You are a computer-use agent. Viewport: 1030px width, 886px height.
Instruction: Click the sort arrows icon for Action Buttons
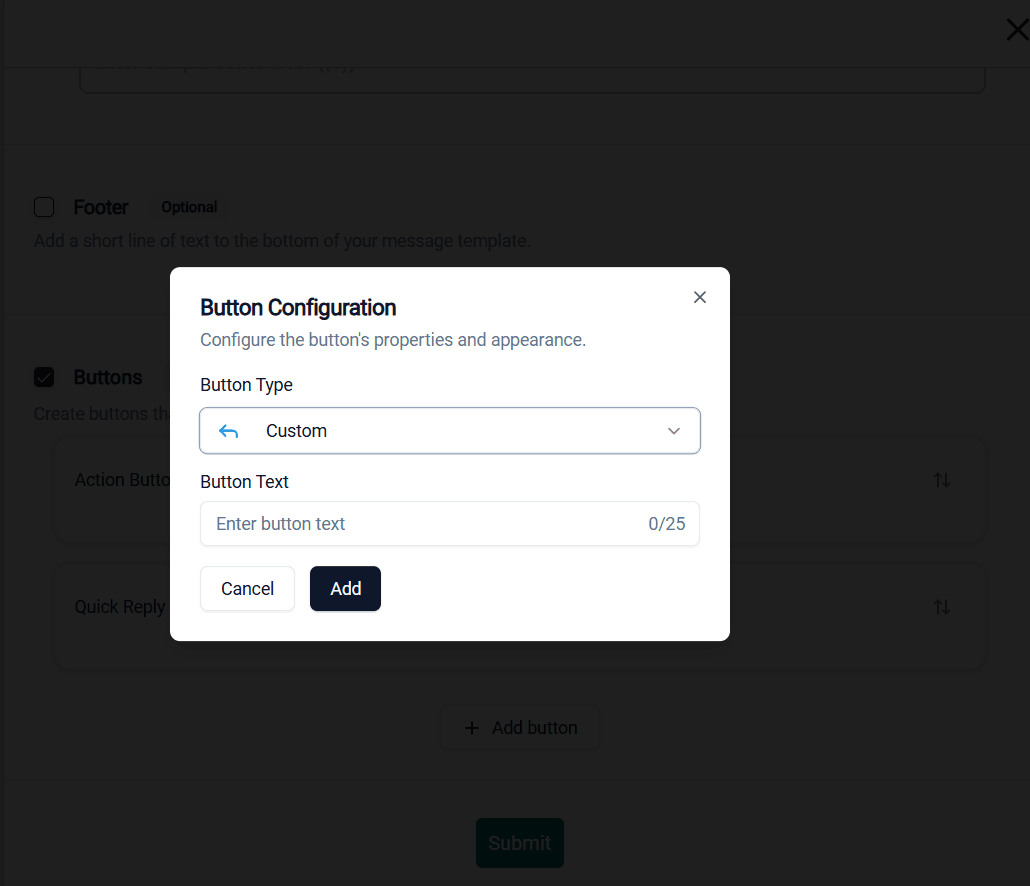coord(941,480)
